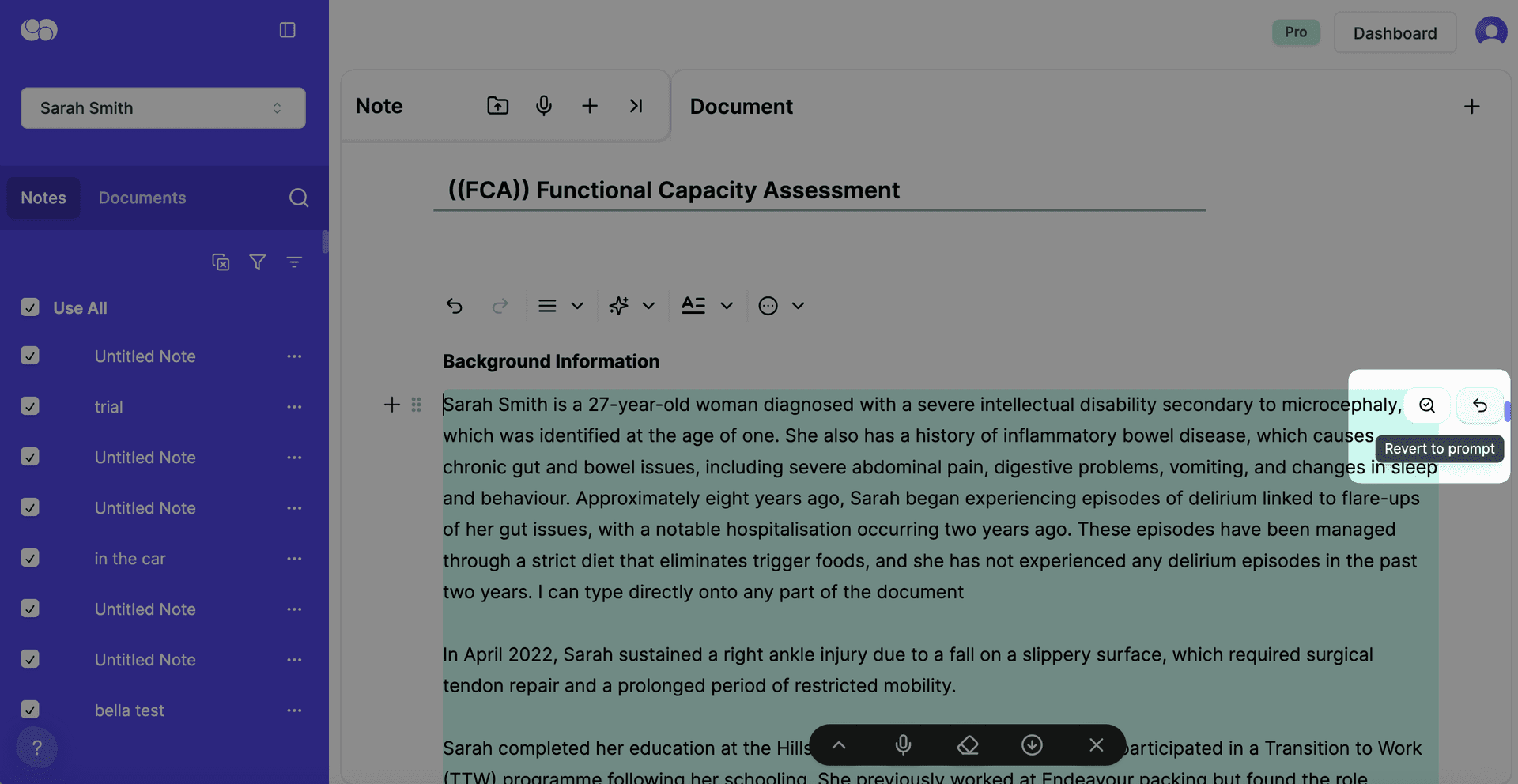Click the eraser icon in floating bar

pyautogui.click(x=968, y=745)
